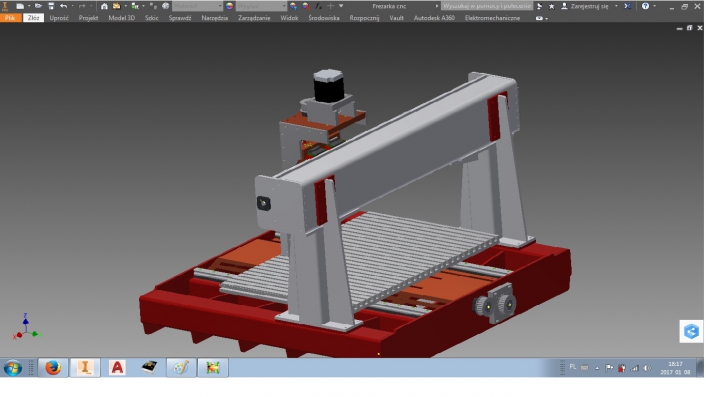The image size is (706, 397).
Task: Click the plus icon in quick access toolbar
Action: point(330,6)
